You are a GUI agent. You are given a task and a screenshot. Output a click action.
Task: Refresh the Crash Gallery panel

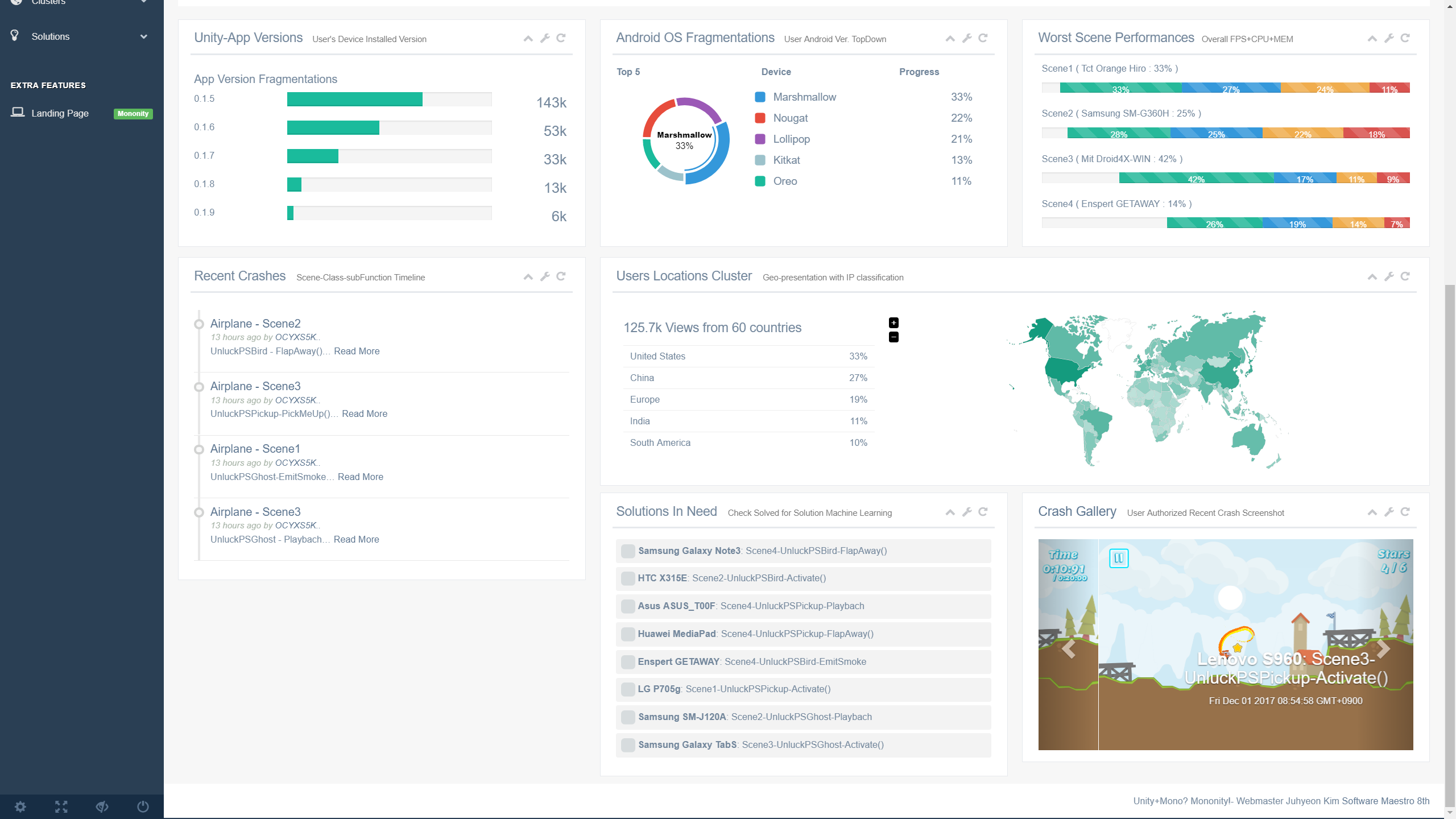point(1405,512)
